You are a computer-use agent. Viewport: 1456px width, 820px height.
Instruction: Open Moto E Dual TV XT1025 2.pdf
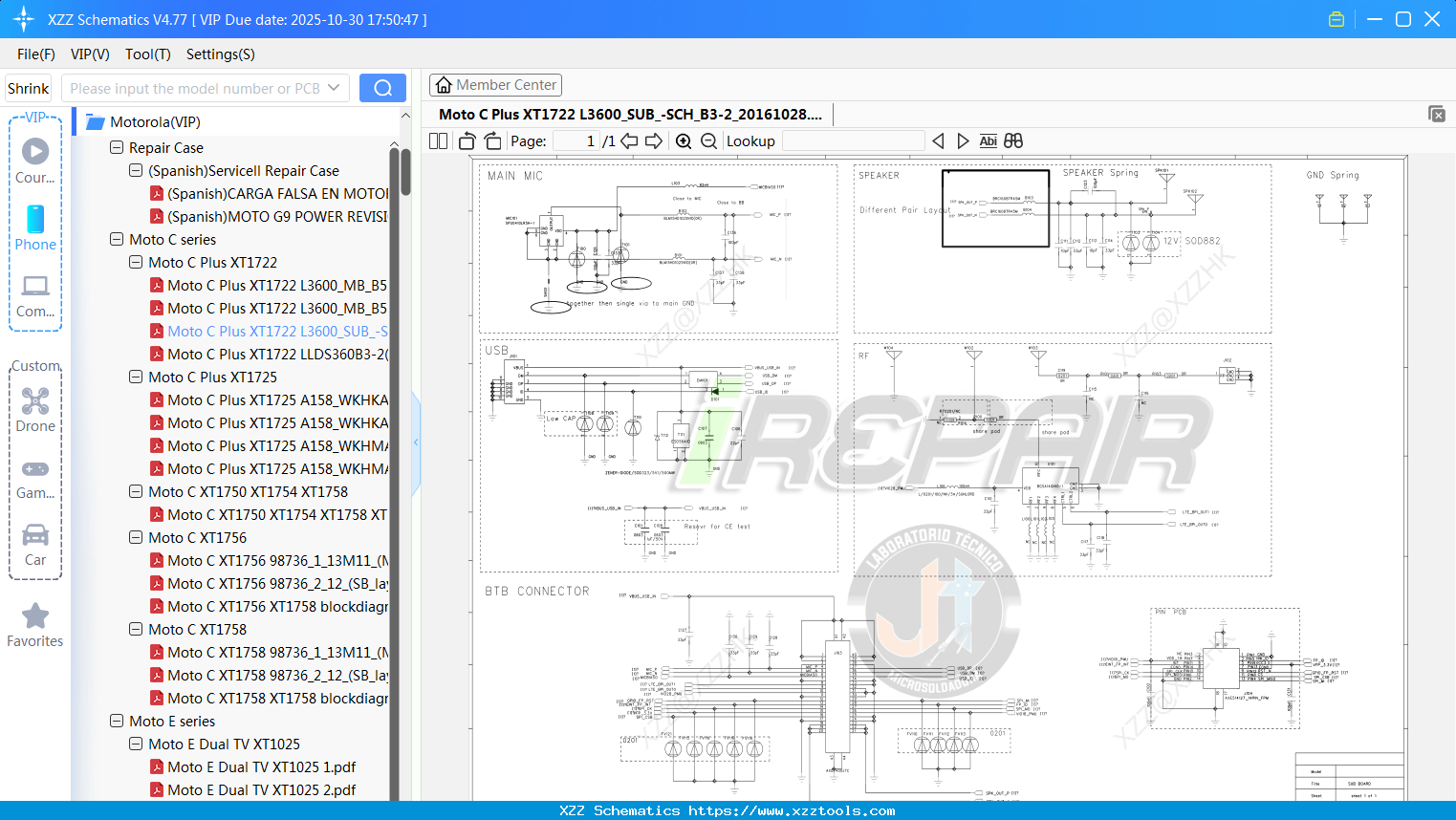261,789
